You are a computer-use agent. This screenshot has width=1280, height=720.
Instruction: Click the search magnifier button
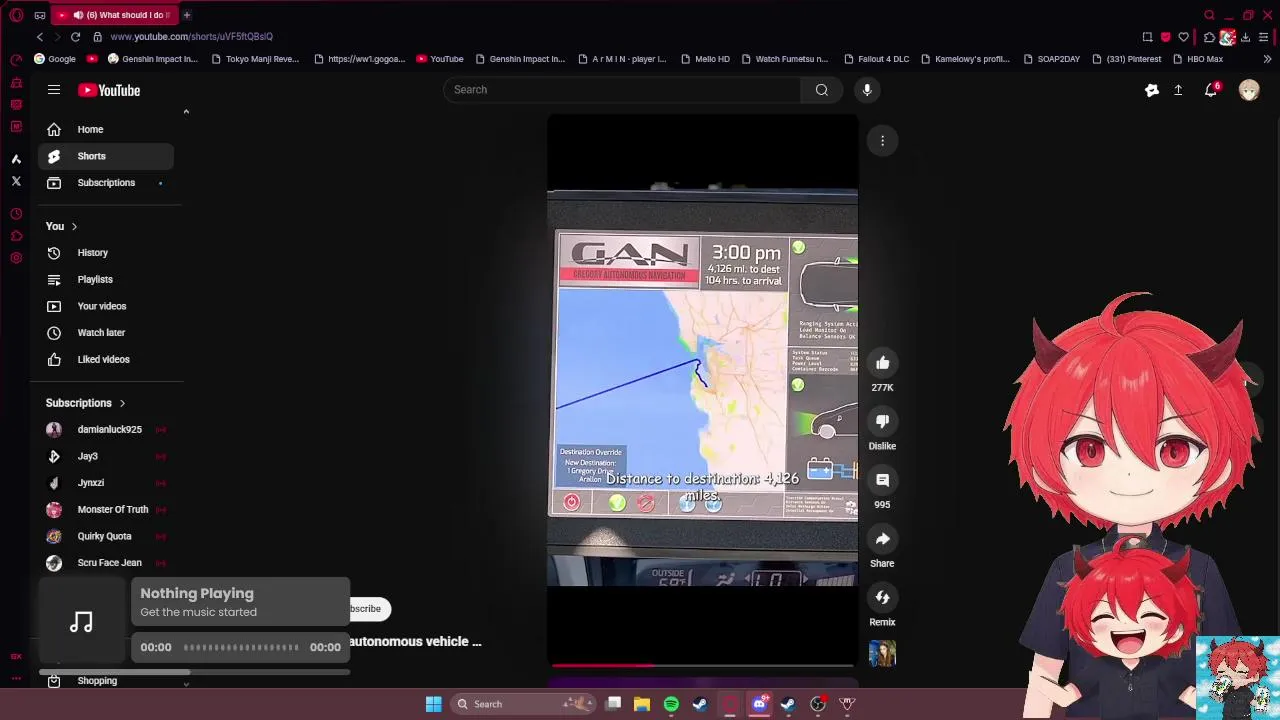821,90
